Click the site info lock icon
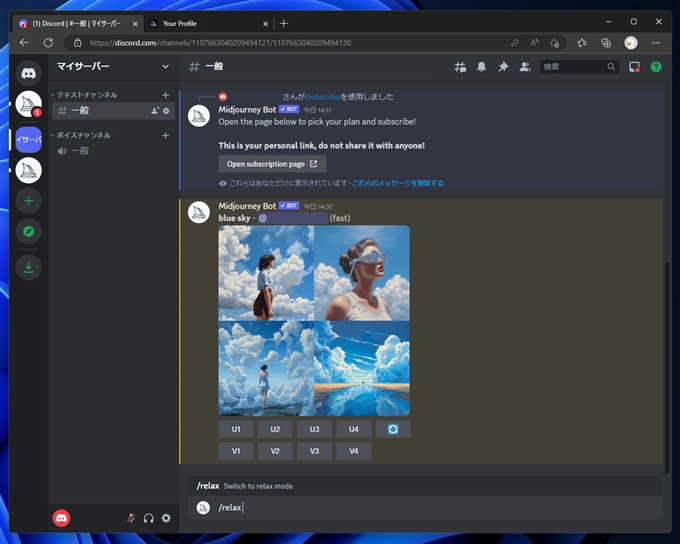Viewport: 680px width, 544px height. (x=78, y=43)
